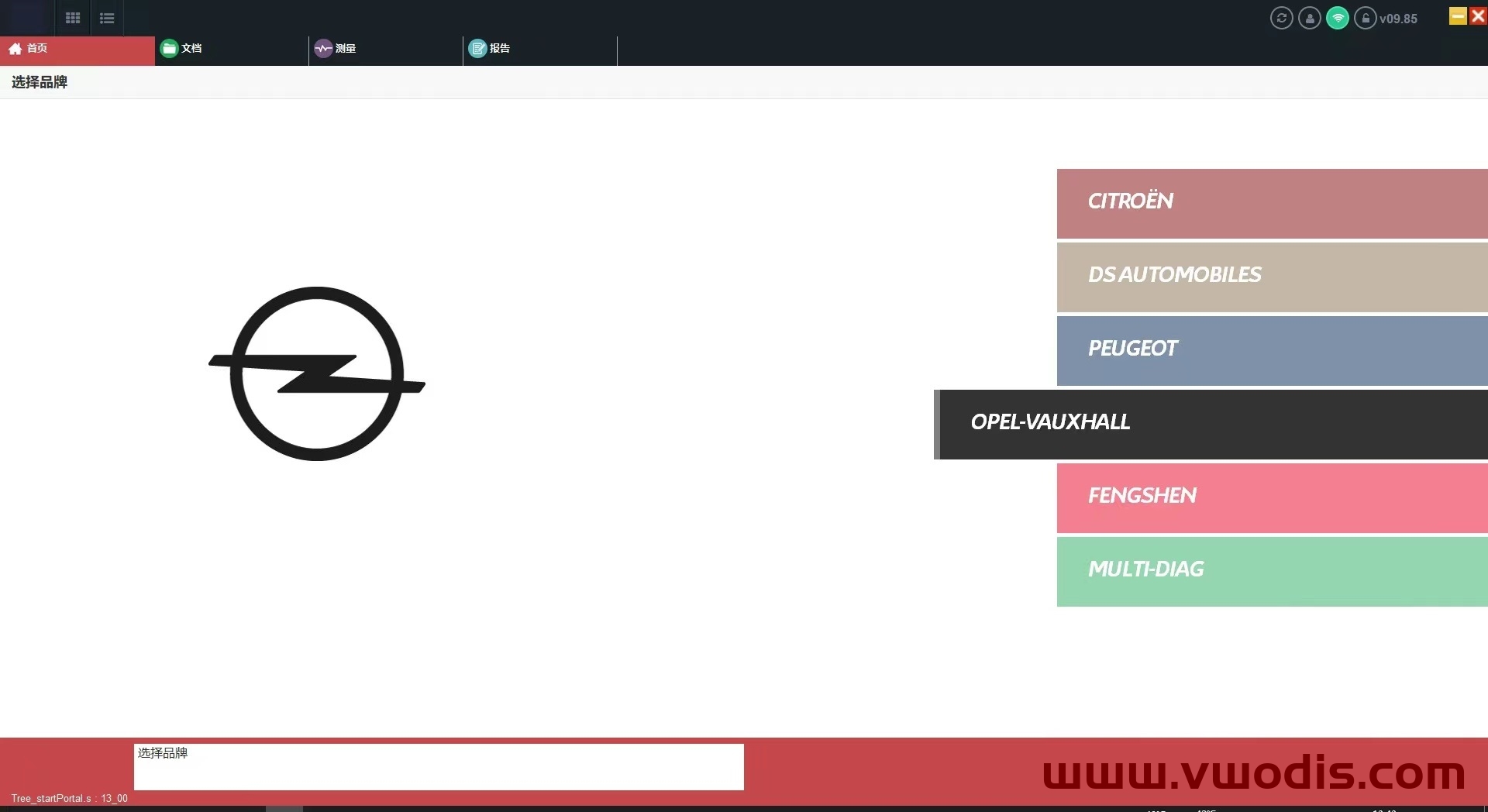Click the report icon for 报告
The width and height of the screenshot is (1488, 812).
[477, 49]
